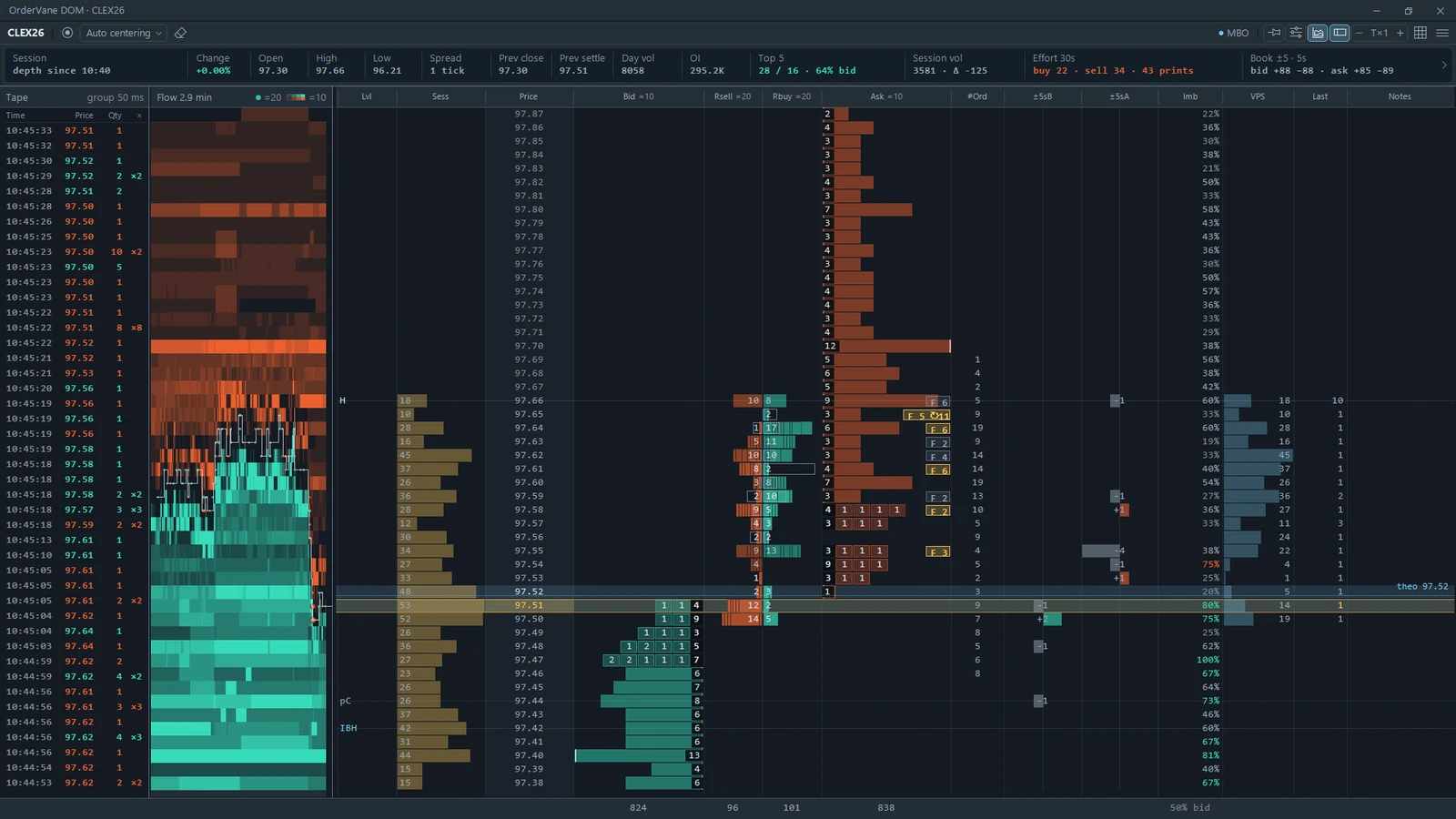Click the Rbuy =20 column header
1456x819 pixels.
coord(792,96)
